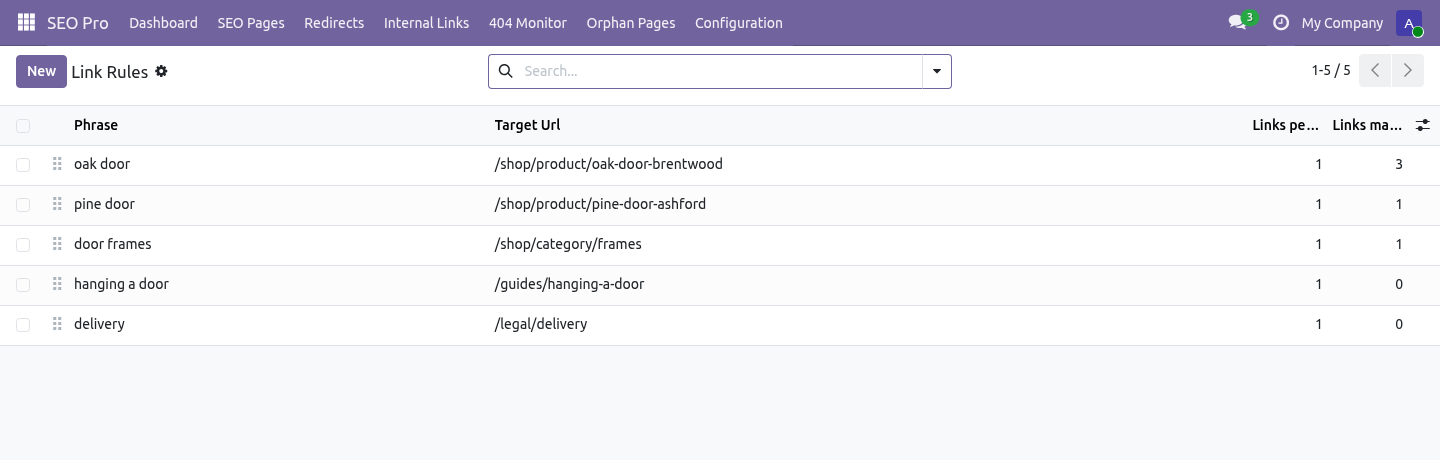Image resolution: width=1440 pixels, height=460 pixels.
Task: Sort by the Target Url column header
Action: coord(527,125)
